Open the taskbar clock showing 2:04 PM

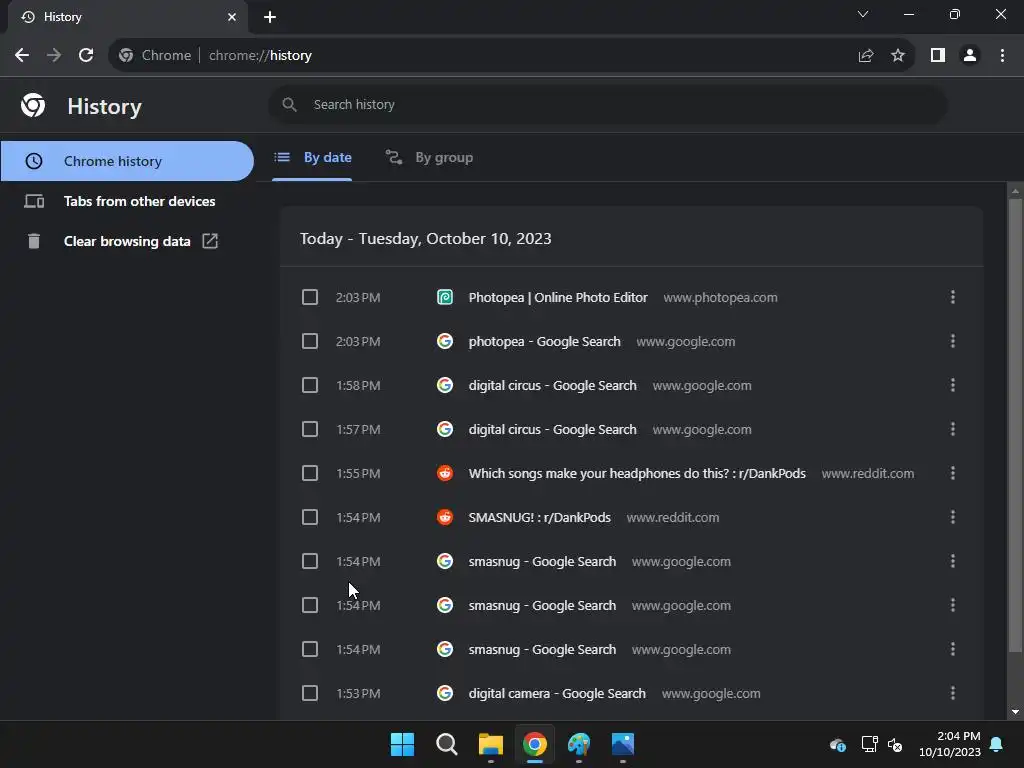950,744
